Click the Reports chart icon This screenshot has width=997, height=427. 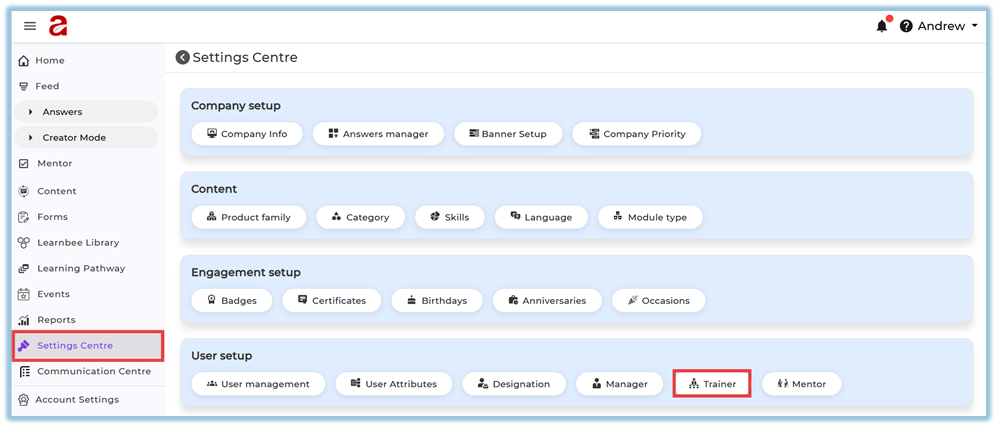pyautogui.click(x=24, y=320)
